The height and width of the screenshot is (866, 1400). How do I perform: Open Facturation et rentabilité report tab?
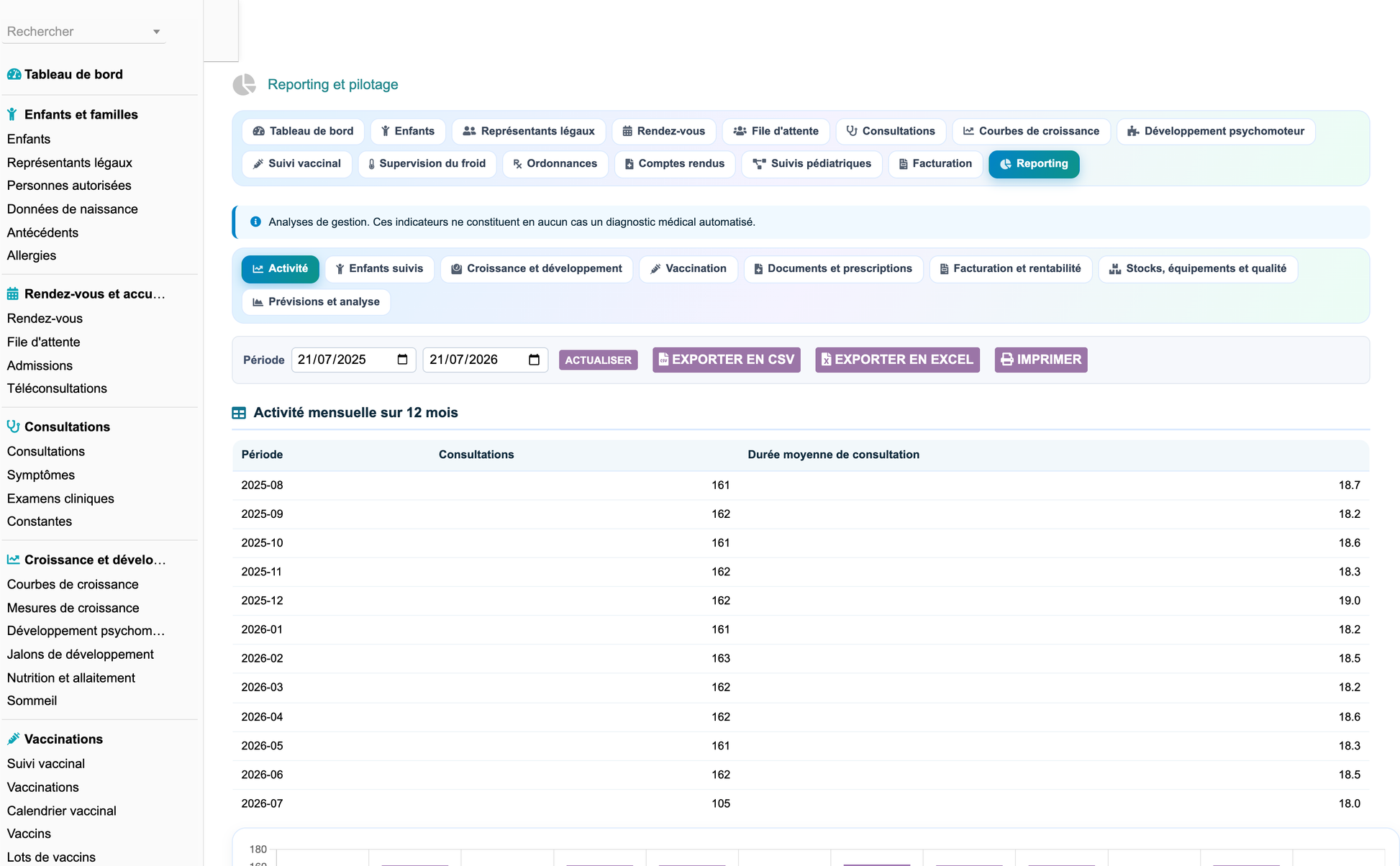(1010, 269)
